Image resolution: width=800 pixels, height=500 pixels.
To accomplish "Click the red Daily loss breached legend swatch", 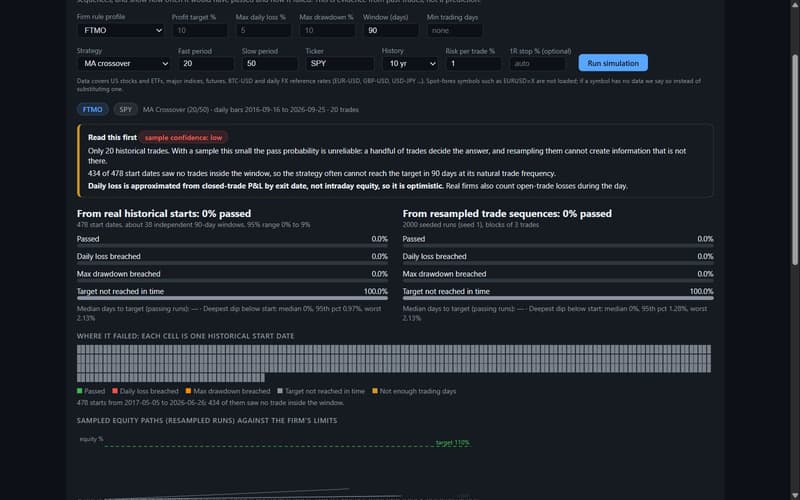I will point(115,391).
